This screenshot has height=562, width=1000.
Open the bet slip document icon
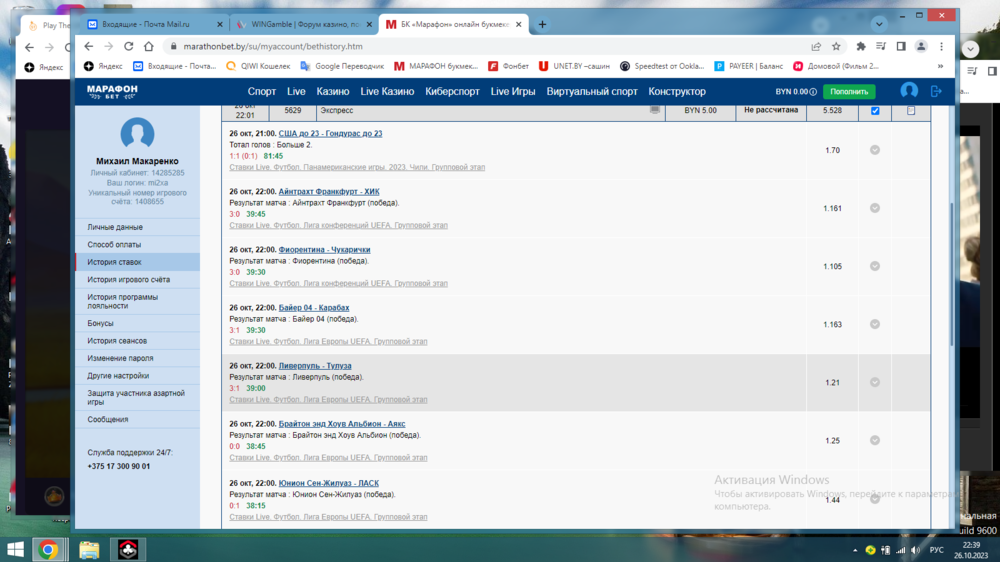click(x=910, y=110)
